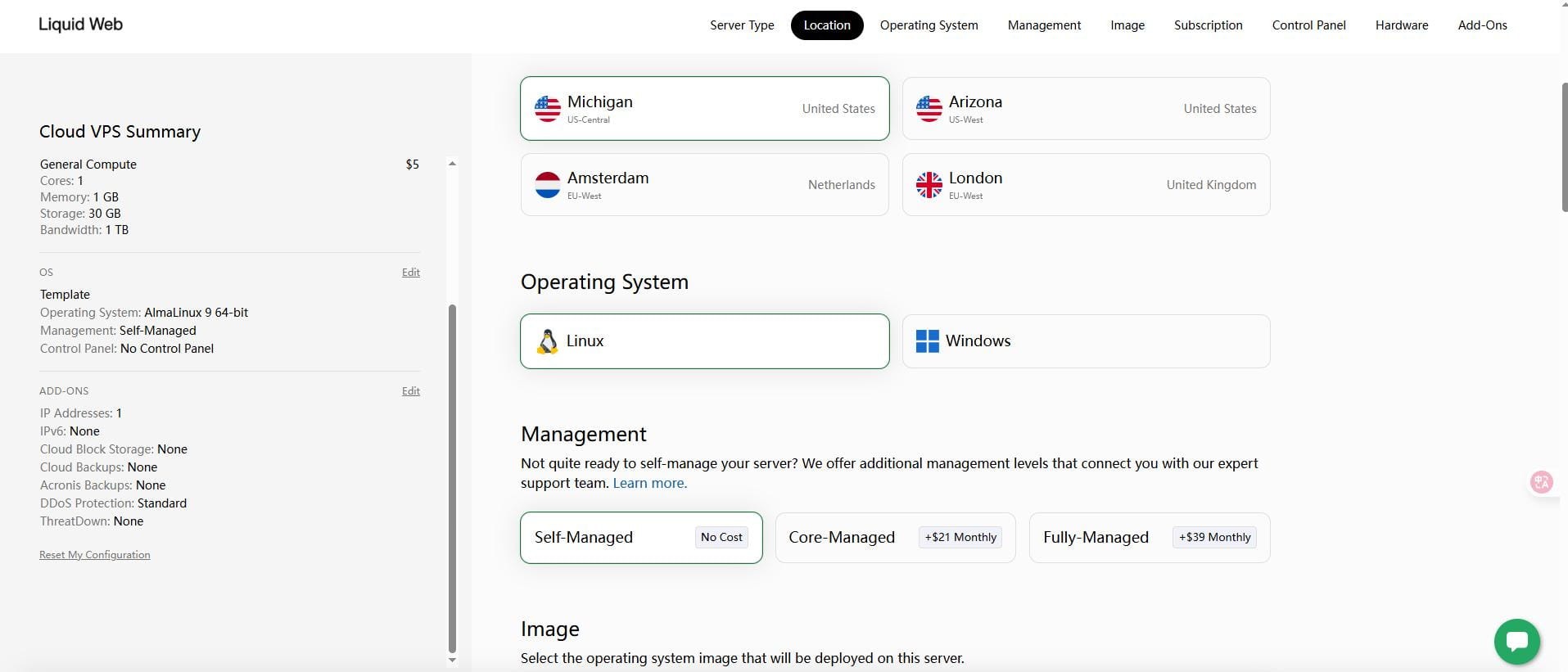Click the No Cost price badge
The image size is (1568, 672).
click(x=721, y=538)
